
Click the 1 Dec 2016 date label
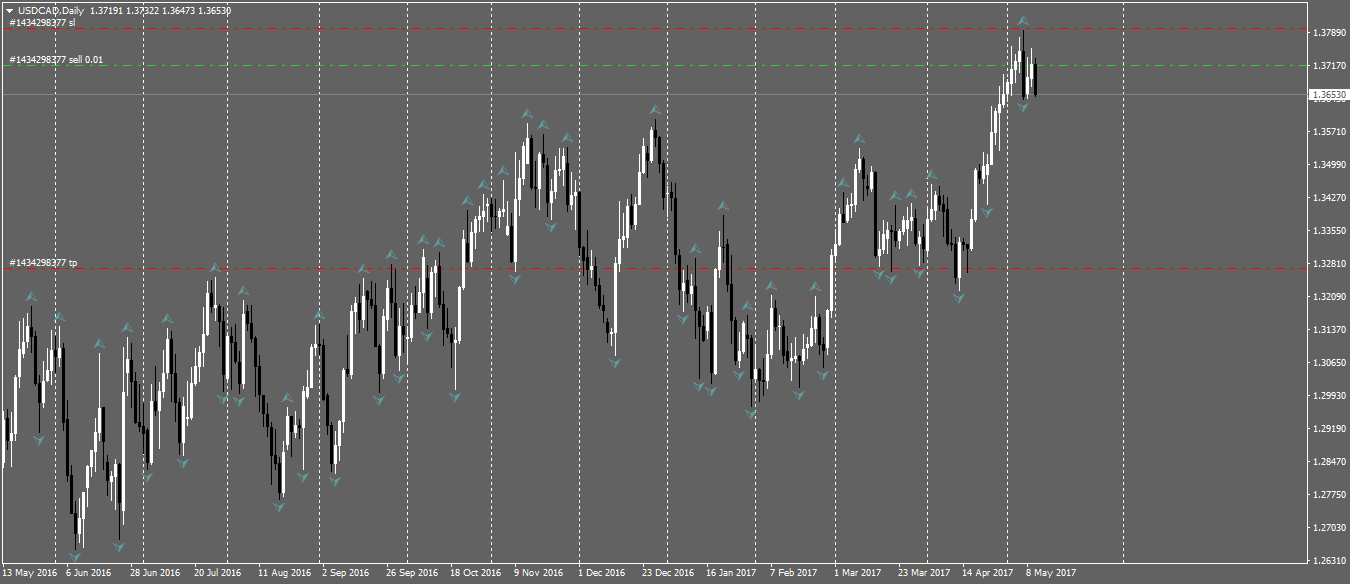(x=602, y=574)
